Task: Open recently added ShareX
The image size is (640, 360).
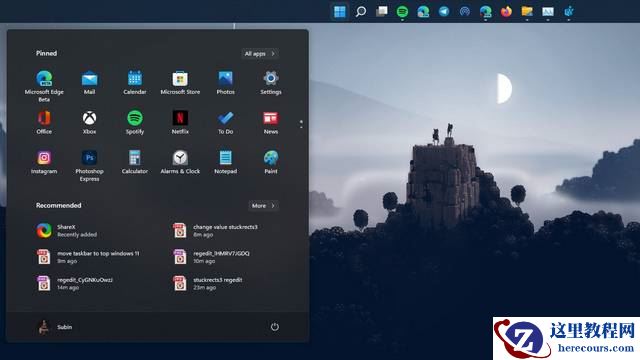Action: 67,231
